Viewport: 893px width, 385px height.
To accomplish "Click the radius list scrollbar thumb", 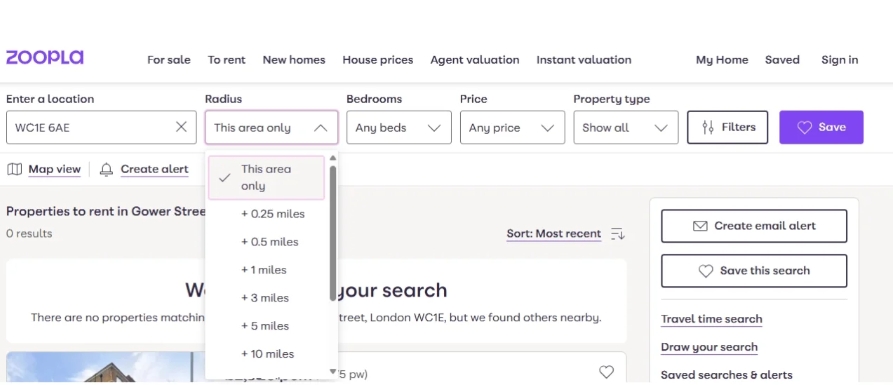I will tap(333, 233).
